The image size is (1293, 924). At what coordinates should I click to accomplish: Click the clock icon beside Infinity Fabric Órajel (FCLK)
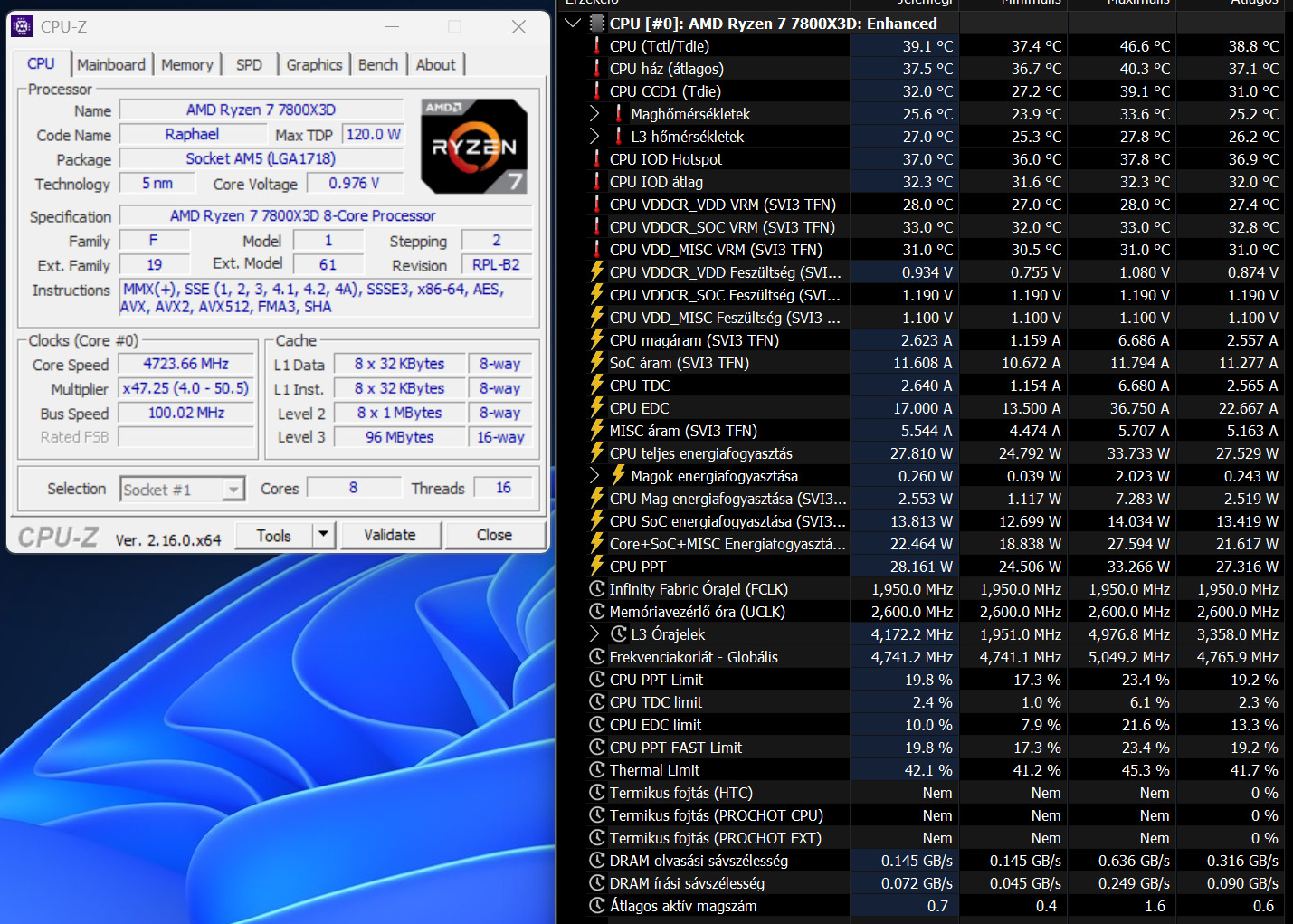pos(597,588)
